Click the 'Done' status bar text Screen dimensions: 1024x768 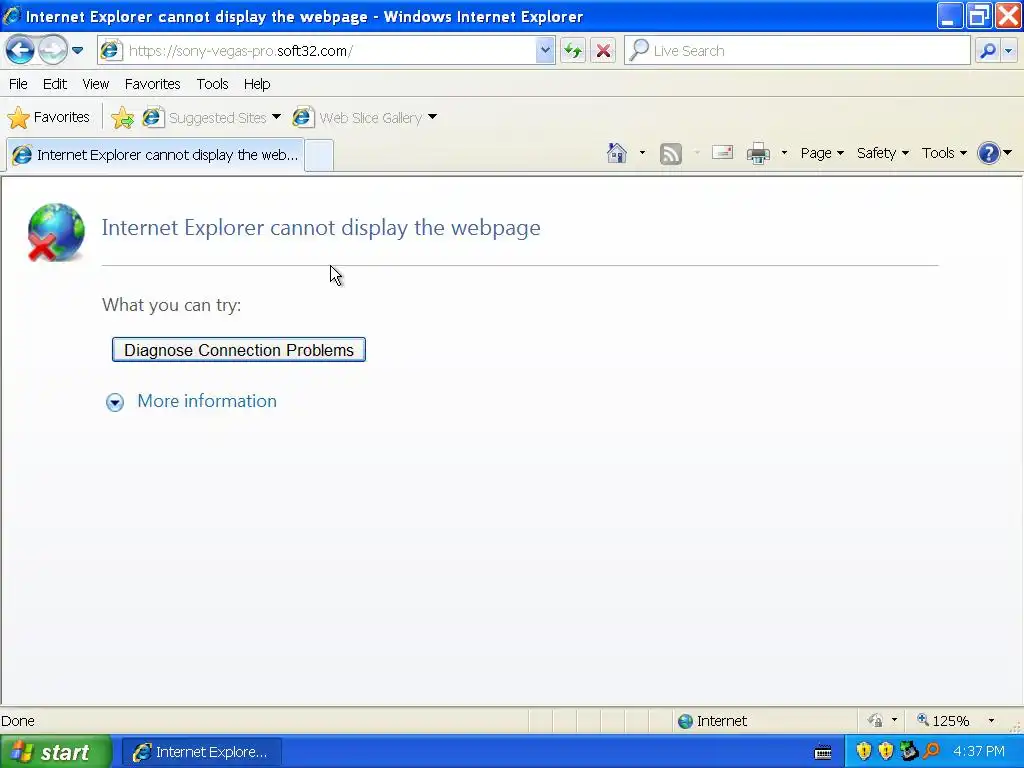(18, 721)
